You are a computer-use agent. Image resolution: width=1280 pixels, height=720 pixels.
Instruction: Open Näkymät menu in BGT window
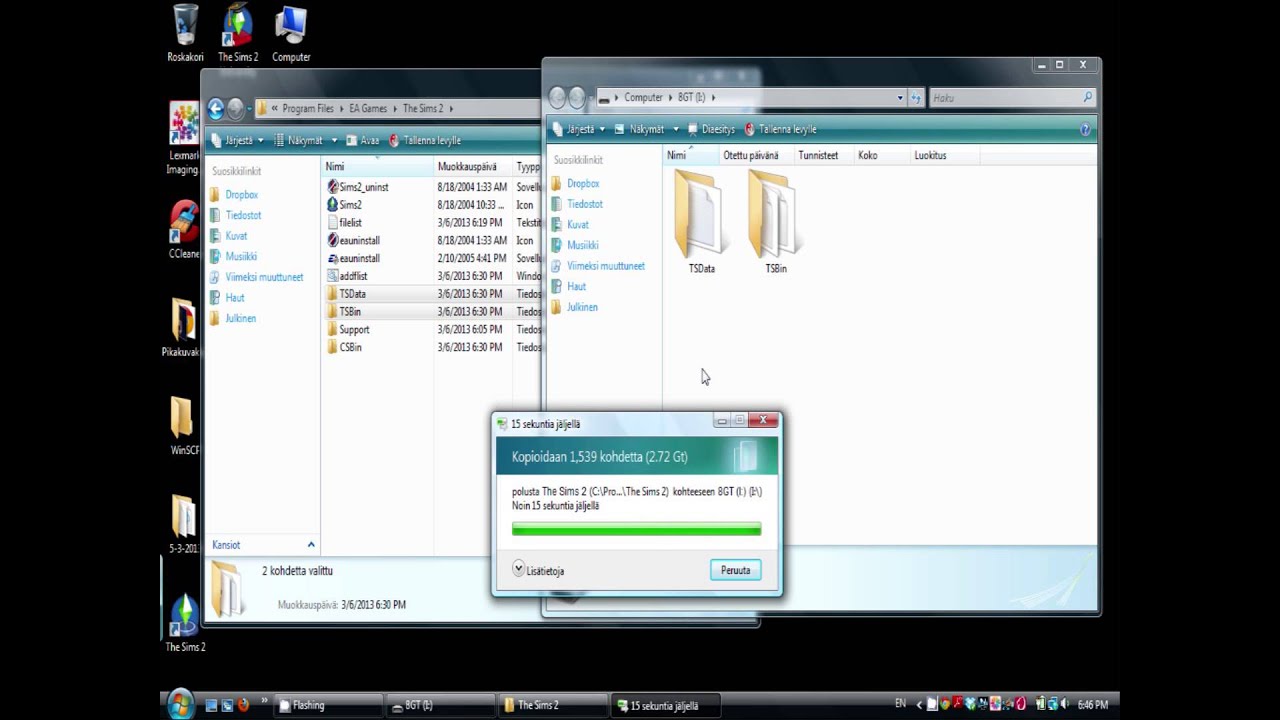[x=645, y=129]
